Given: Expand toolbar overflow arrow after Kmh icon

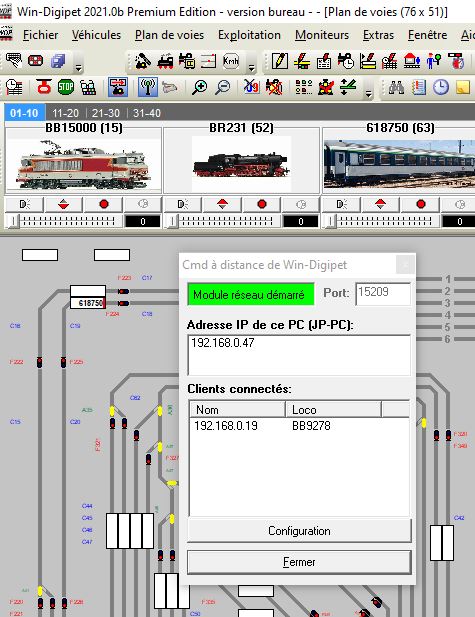Looking at the screenshot, I should 251,68.
